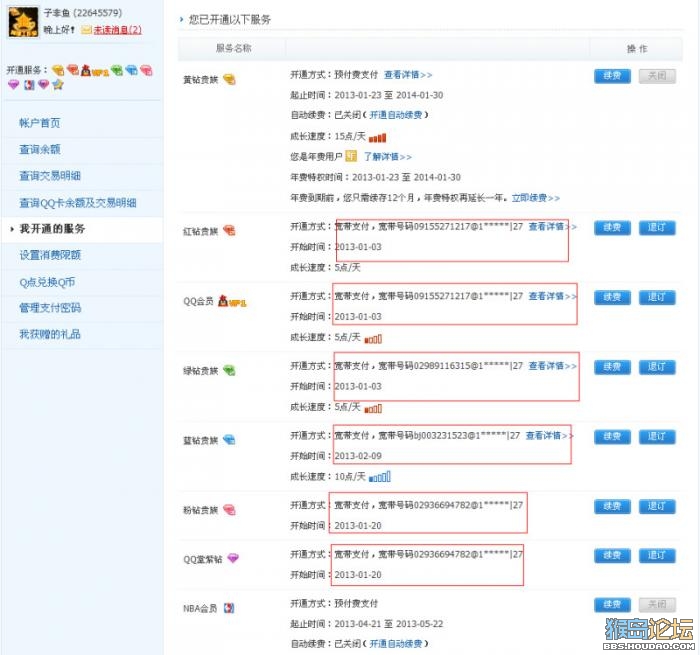Click 开通自动续费 link under NBA会员
The image size is (700, 655).
pyautogui.click(x=396, y=643)
